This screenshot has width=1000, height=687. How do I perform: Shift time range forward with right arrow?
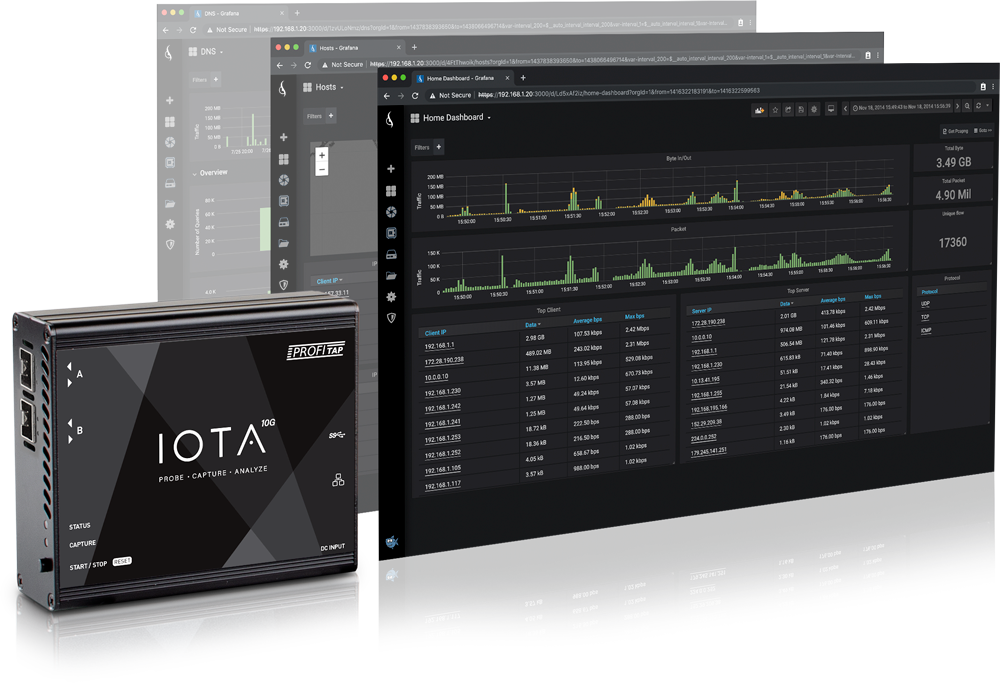(x=957, y=106)
